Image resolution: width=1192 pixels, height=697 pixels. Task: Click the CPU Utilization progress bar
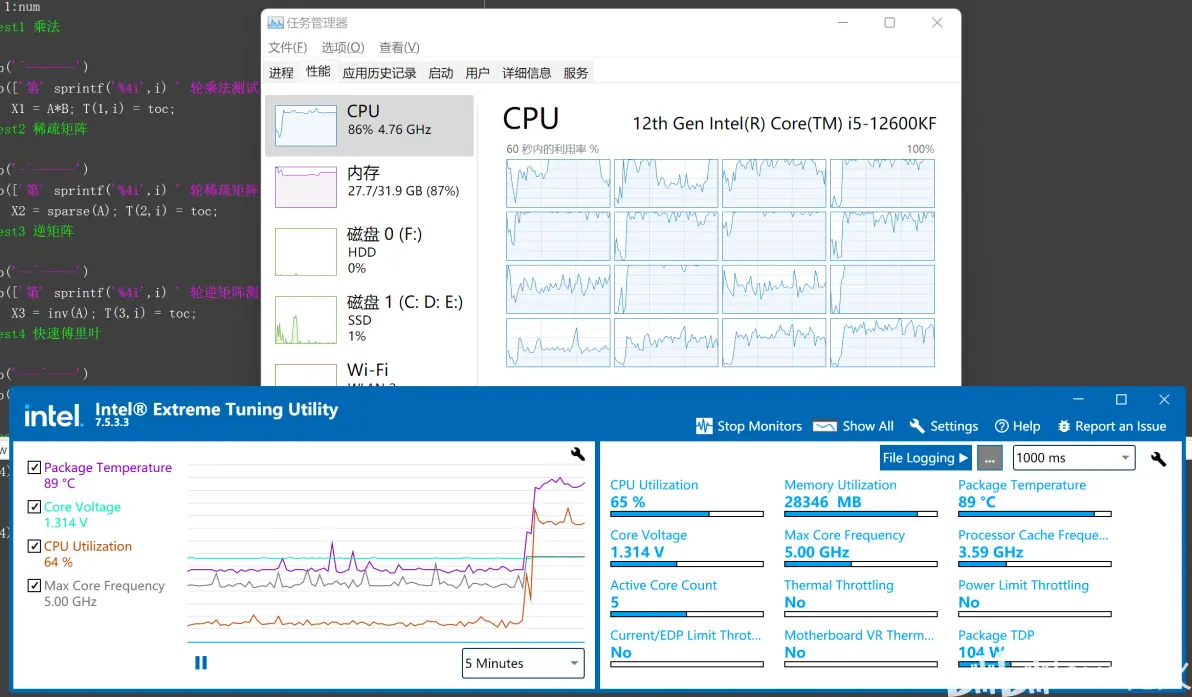(x=686, y=514)
